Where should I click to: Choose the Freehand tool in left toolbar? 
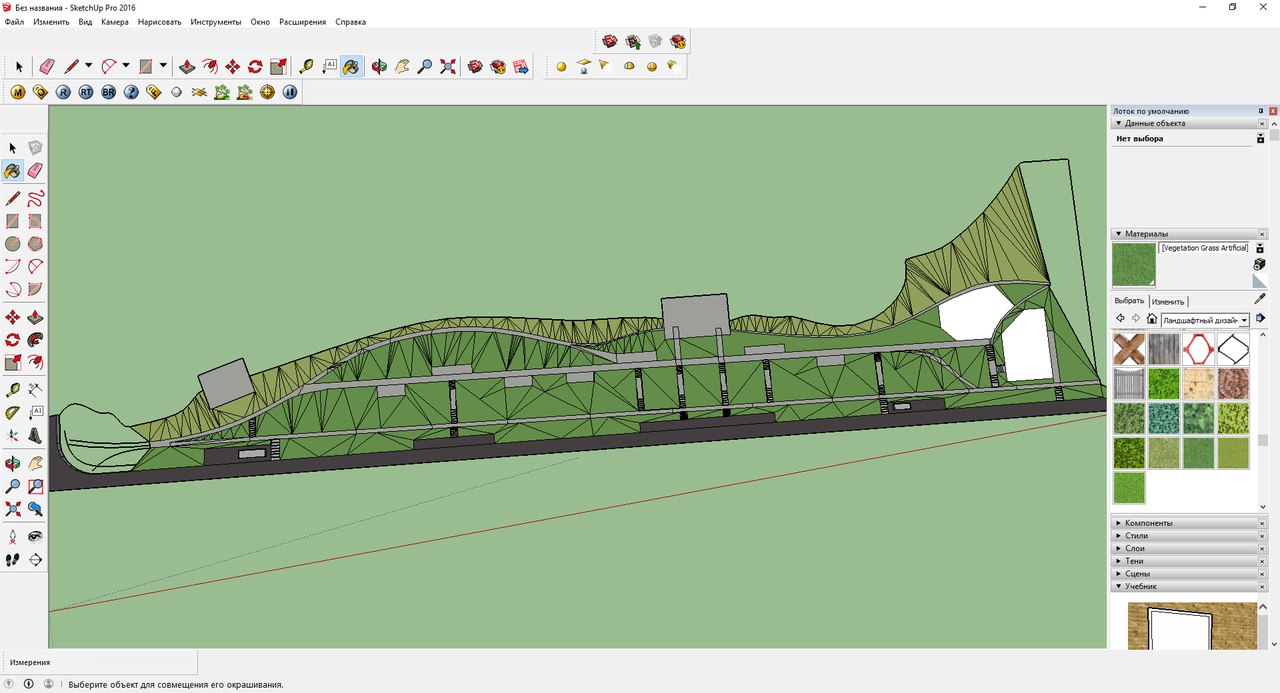35,197
